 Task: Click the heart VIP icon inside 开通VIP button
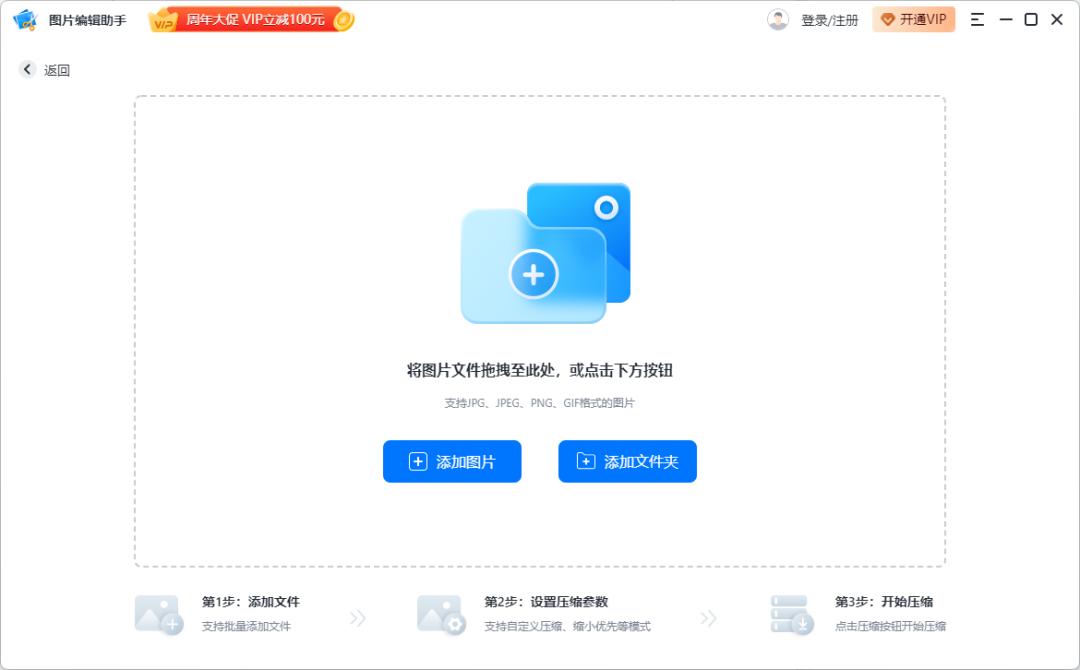coord(889,19)
